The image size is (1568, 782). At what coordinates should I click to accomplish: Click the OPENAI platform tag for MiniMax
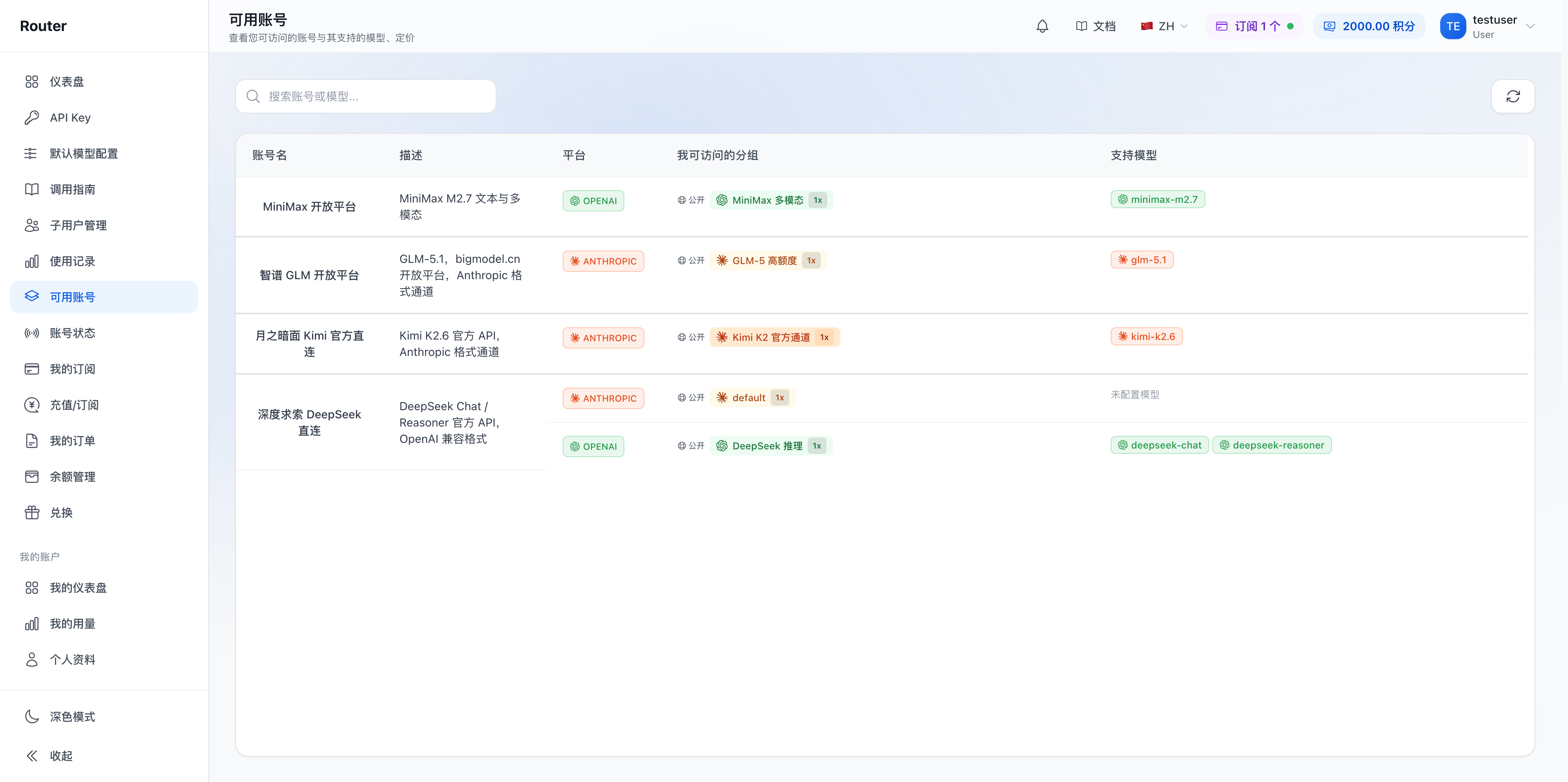tap(593, 201)
